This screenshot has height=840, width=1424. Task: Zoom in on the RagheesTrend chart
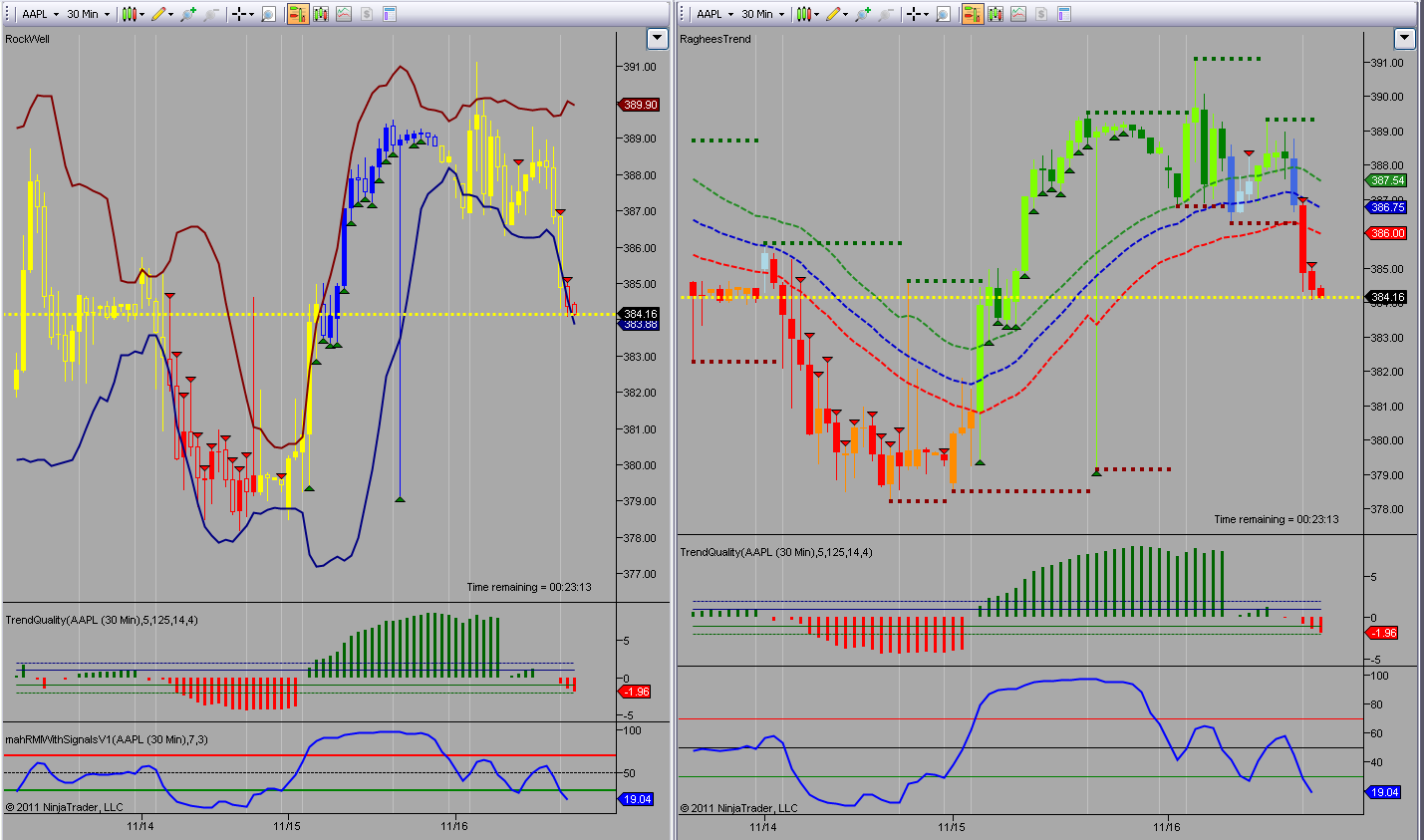(x=863, y=14)
